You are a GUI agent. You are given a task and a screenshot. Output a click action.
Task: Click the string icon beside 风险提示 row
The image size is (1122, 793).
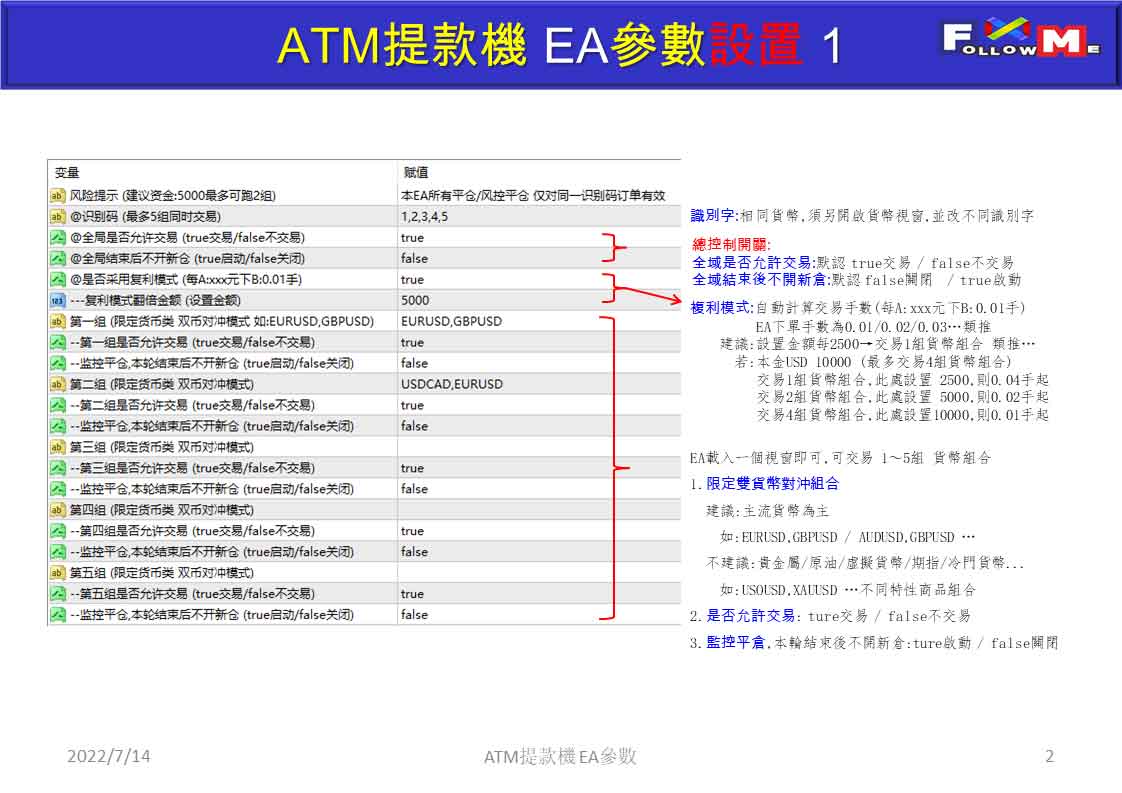click(57, 195)
